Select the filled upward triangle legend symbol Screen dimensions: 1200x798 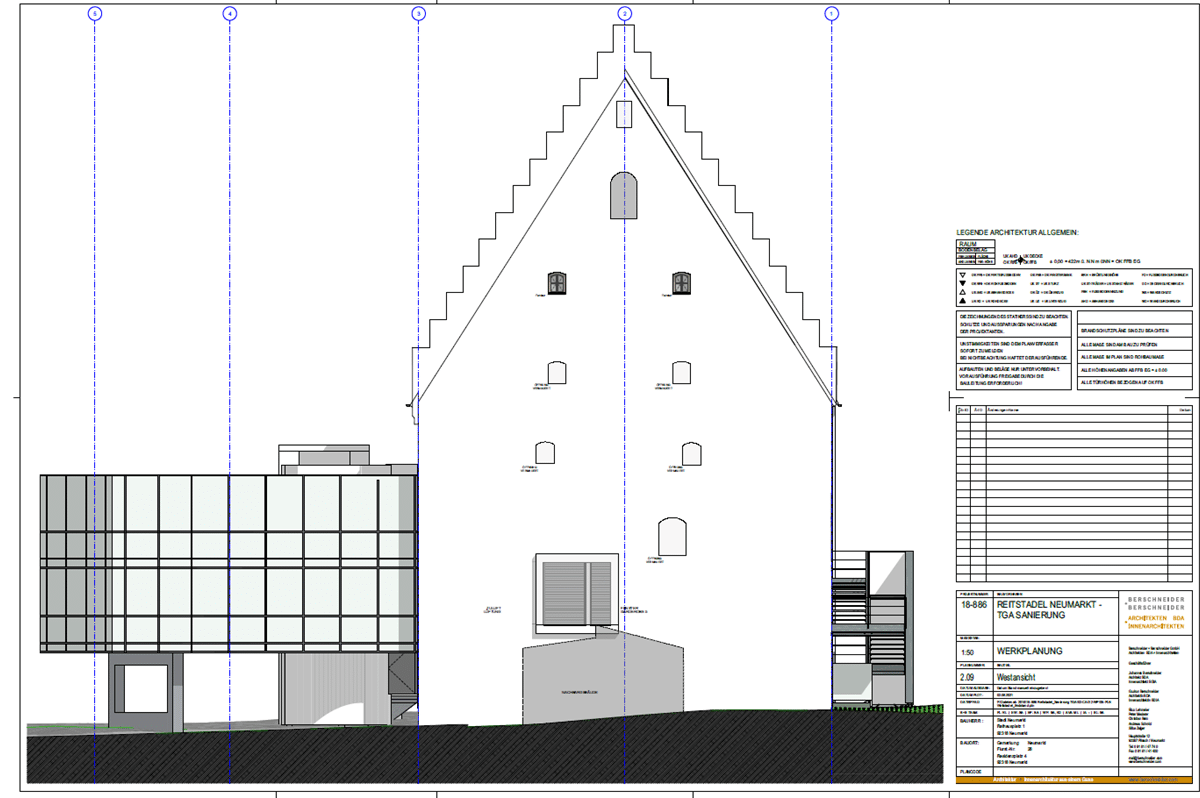tap(962, 300)
